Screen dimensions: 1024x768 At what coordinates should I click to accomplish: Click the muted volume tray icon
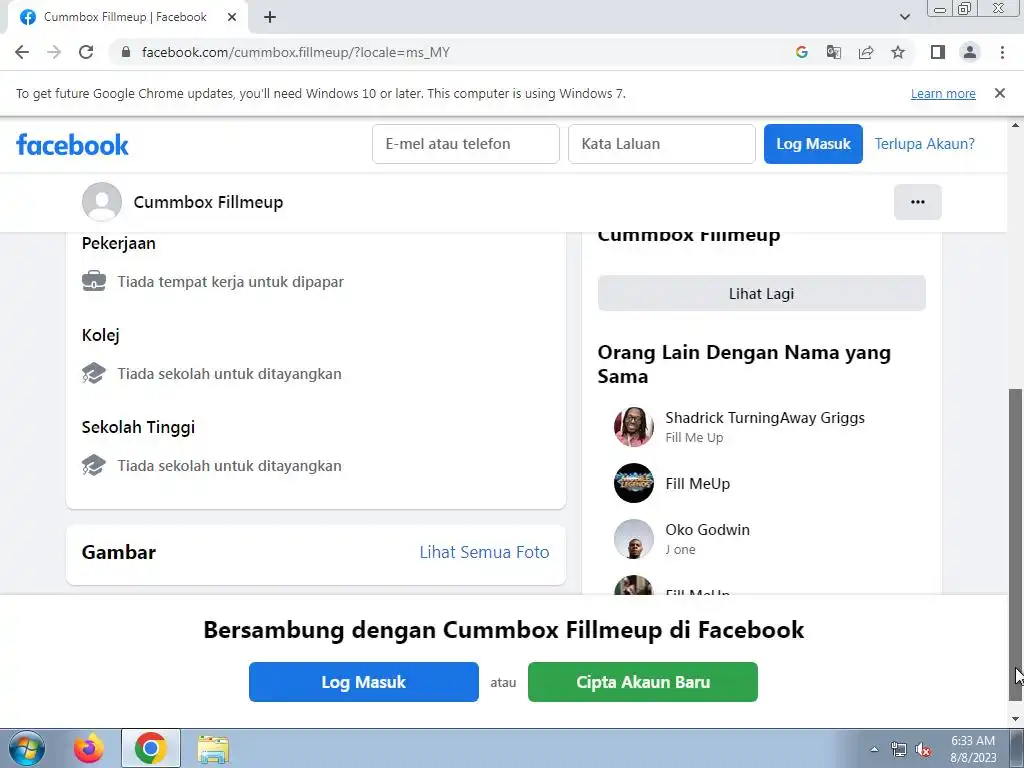coord(923,749)
